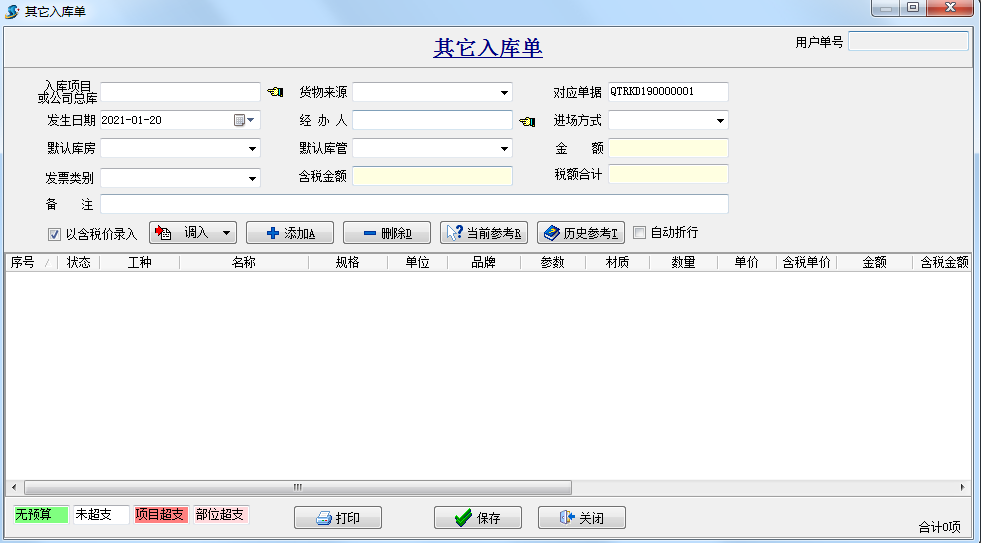Open 当前参考R reference
Image resolution: width=981 pixels, height=543 pixels.
[x=484, y=233]
